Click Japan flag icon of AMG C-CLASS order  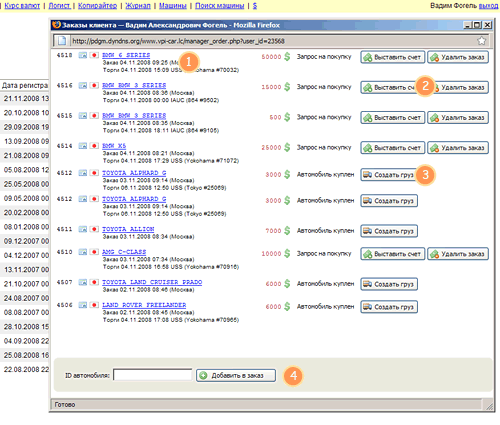point(94,252)
